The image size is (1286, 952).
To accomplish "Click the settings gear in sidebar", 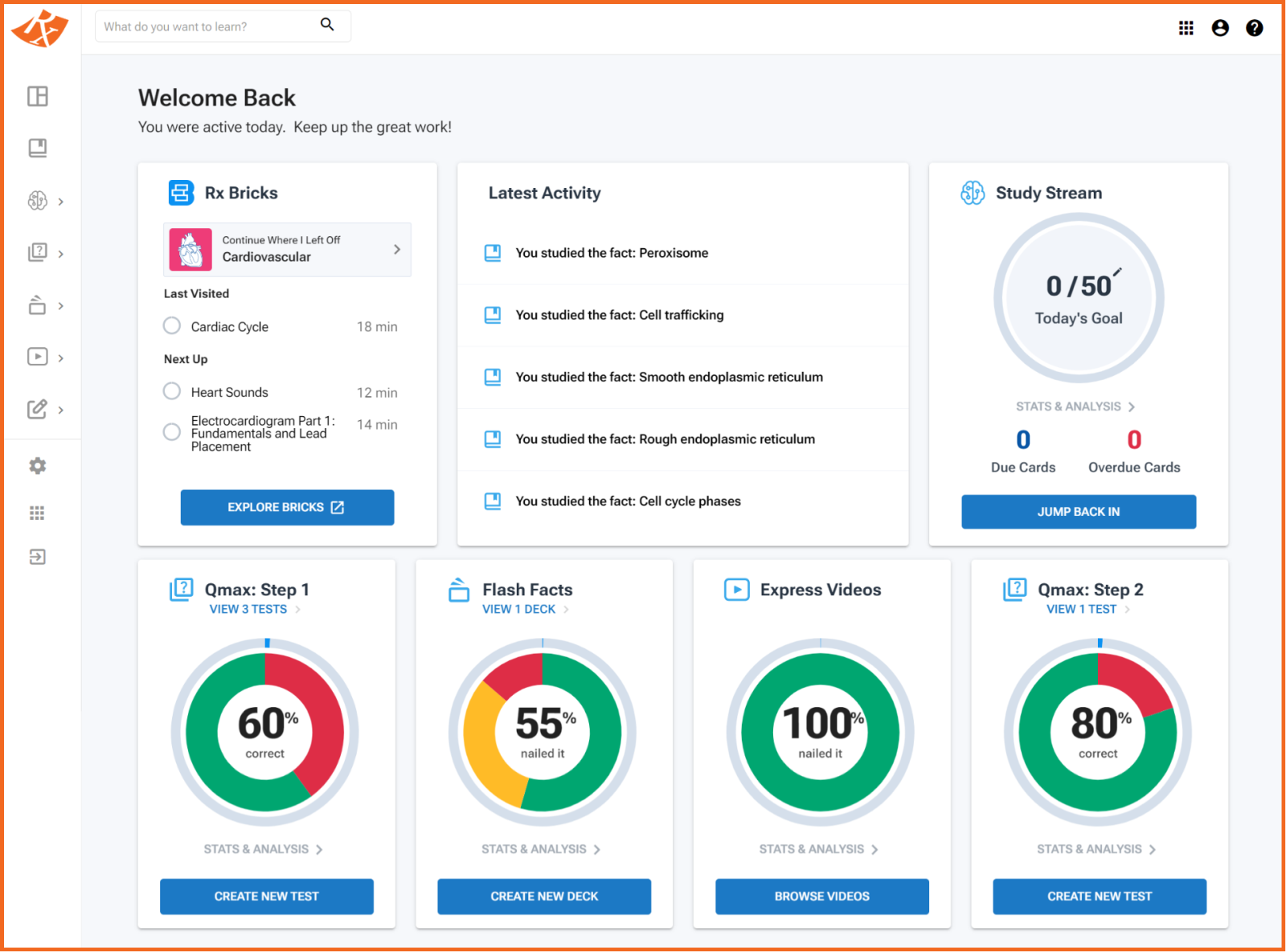I will 38,466.
